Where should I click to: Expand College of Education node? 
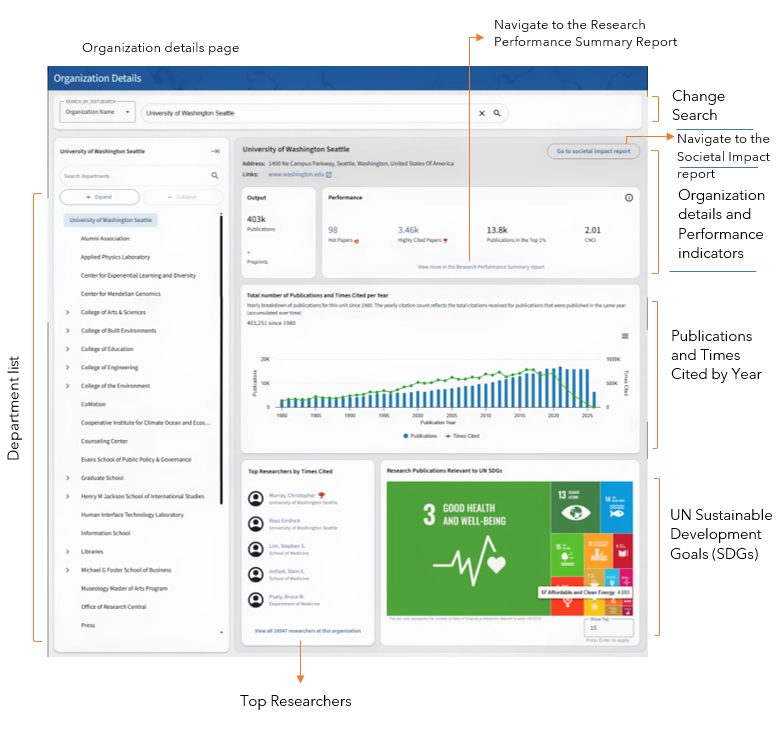point(68,349)
